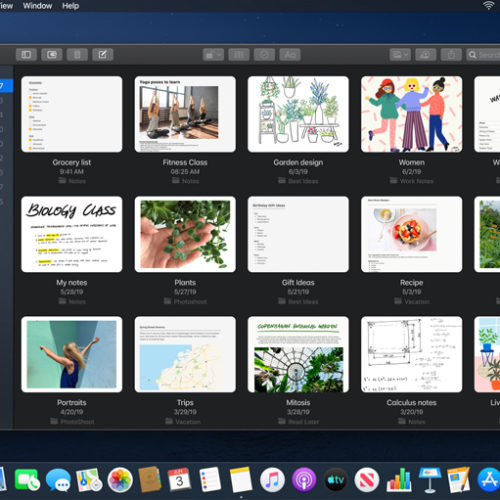This screenshot has height=500, width=500.
Task: Click the 'Garden design' title text
Action: (x=298, y=162)
